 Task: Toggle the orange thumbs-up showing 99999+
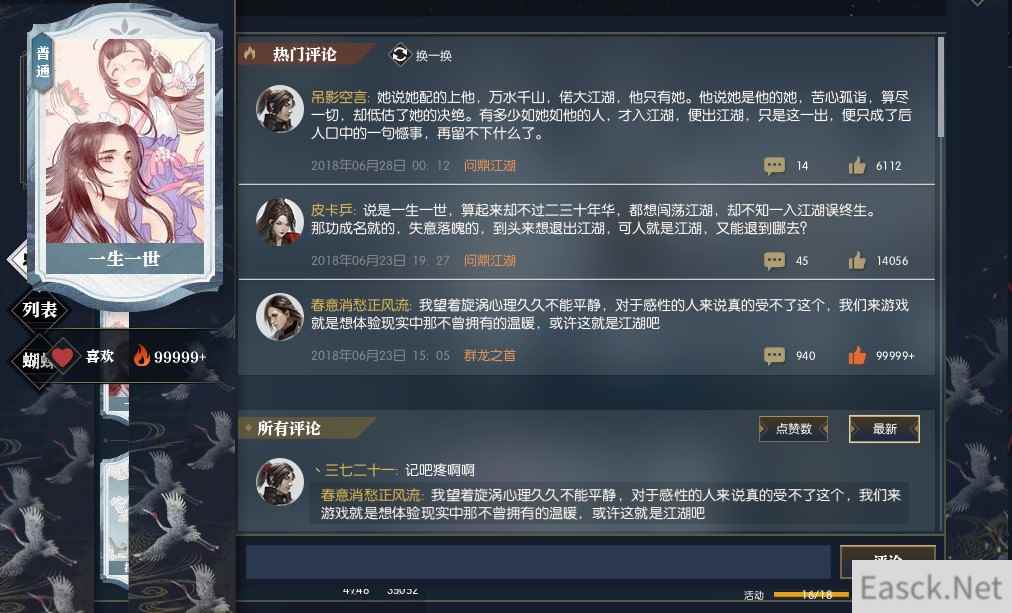coord(857,356)
